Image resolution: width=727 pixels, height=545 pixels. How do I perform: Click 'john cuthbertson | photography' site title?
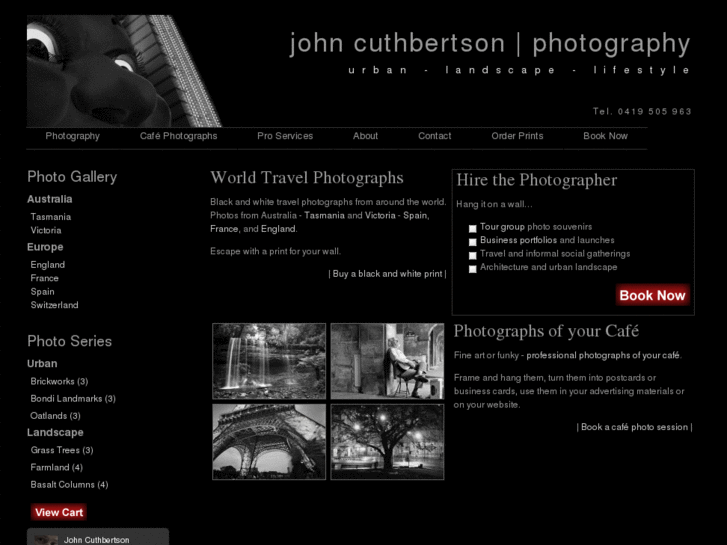point(490,44)
